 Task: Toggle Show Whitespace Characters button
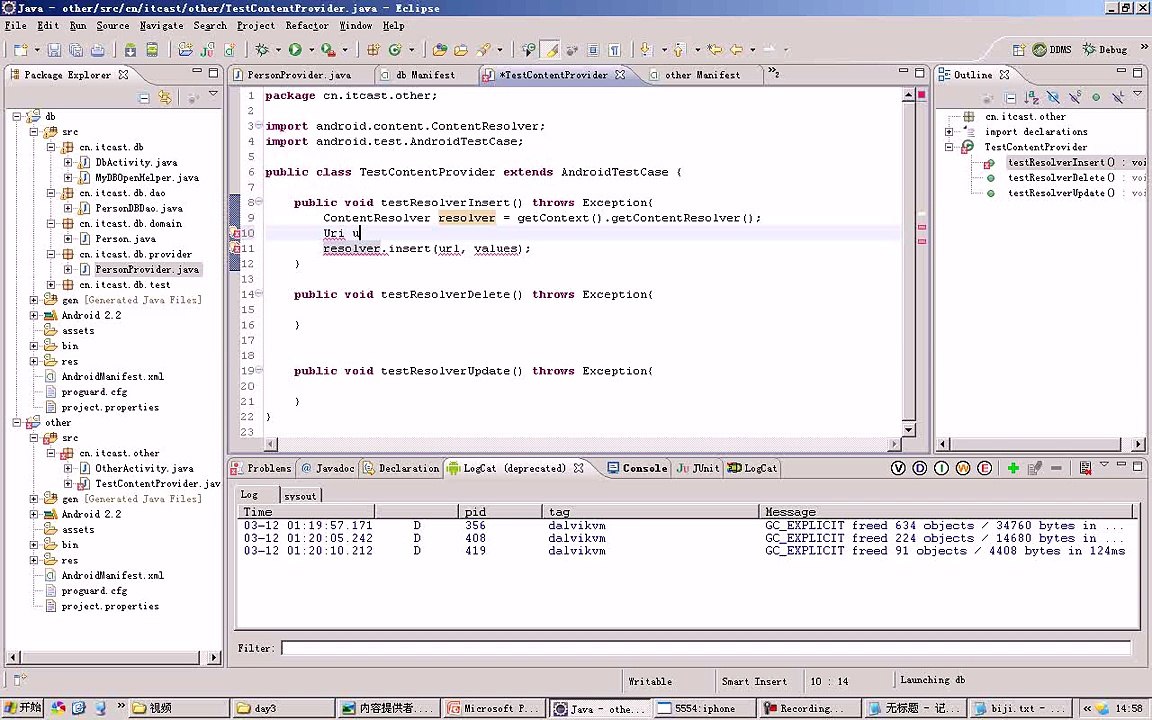615,50
